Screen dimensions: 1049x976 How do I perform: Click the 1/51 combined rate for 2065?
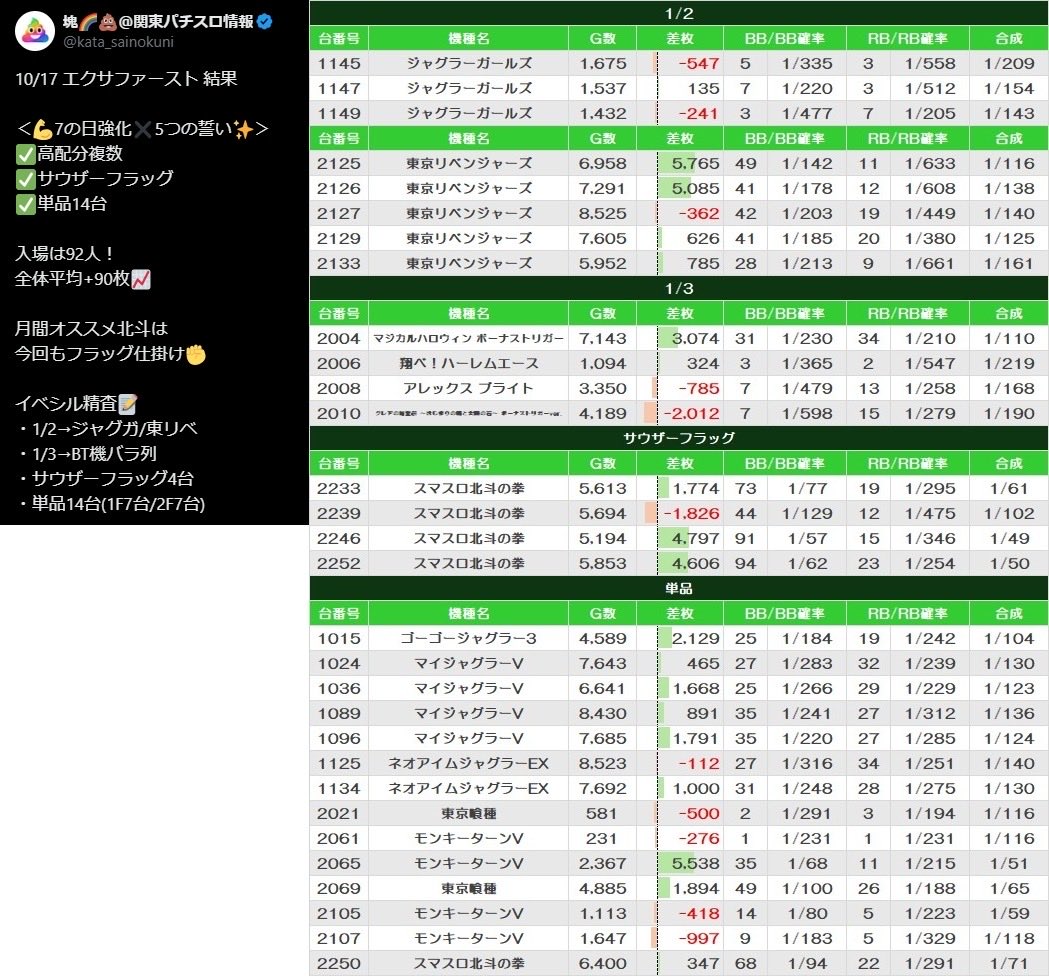(1009, 864)
